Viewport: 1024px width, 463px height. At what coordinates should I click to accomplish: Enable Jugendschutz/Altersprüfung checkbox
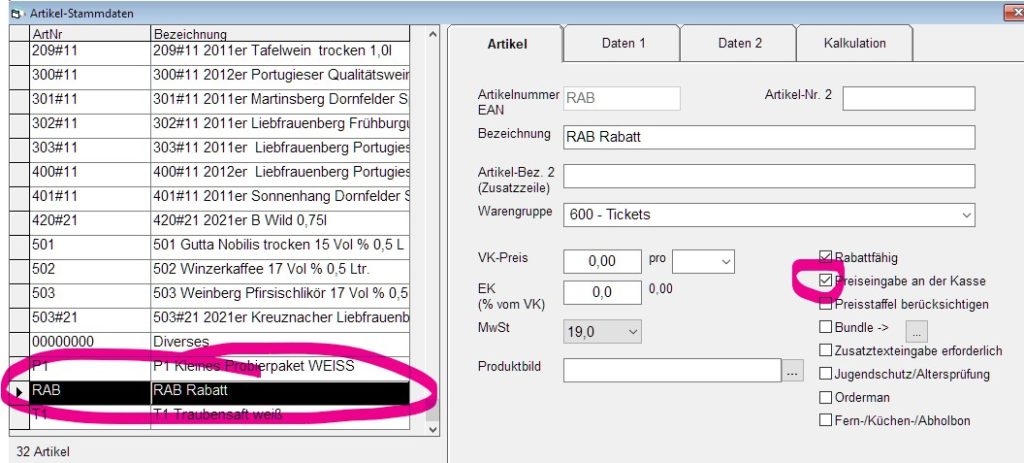[825, 374]
